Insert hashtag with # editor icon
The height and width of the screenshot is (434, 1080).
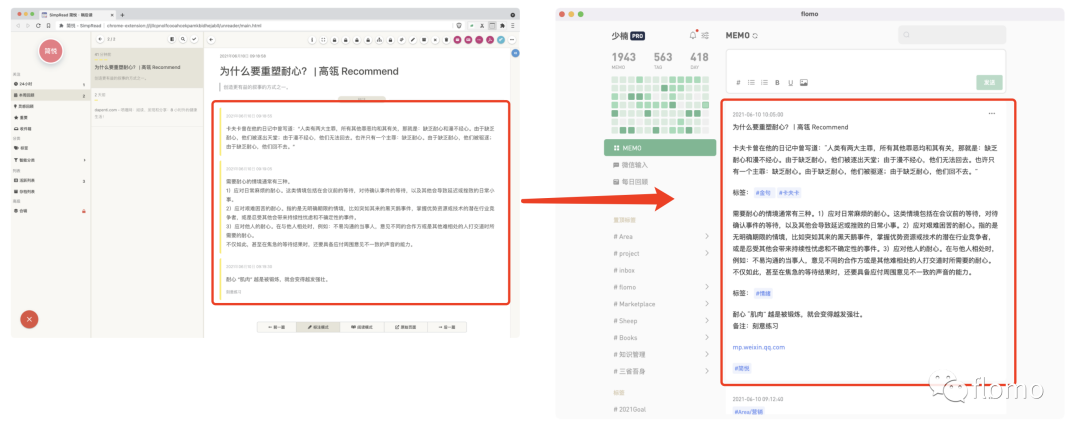(x=738, y=83)
